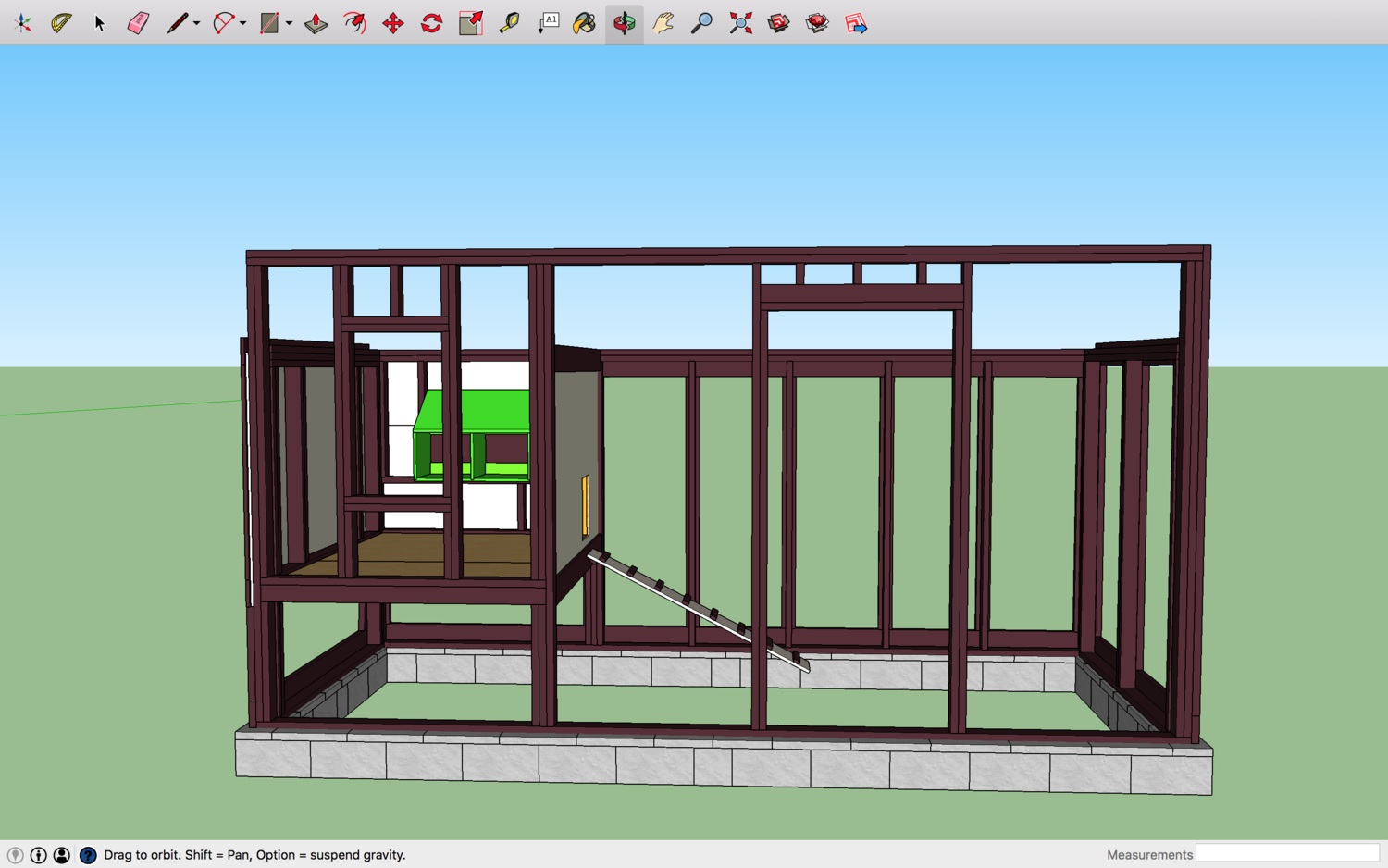Viewport: 1388px width, 868px height.
Task: Select the Eraser tool
Action: click(x=138, y=23)
